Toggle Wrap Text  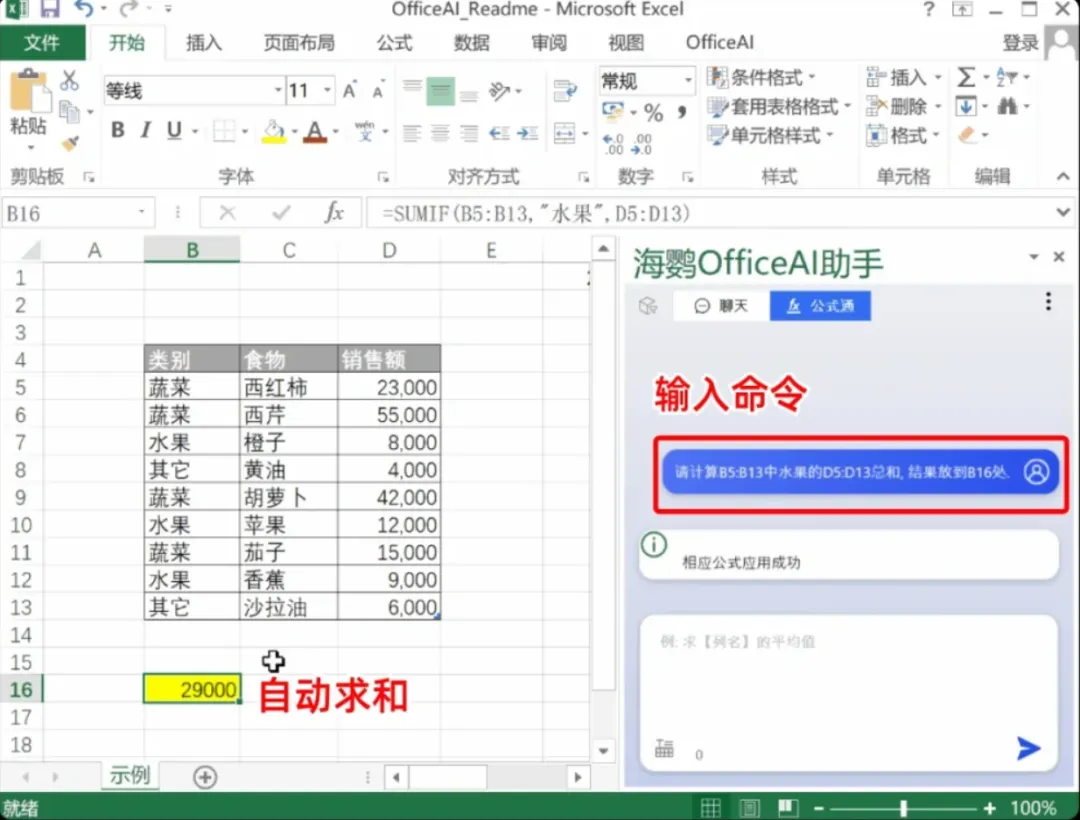[565, 90]
